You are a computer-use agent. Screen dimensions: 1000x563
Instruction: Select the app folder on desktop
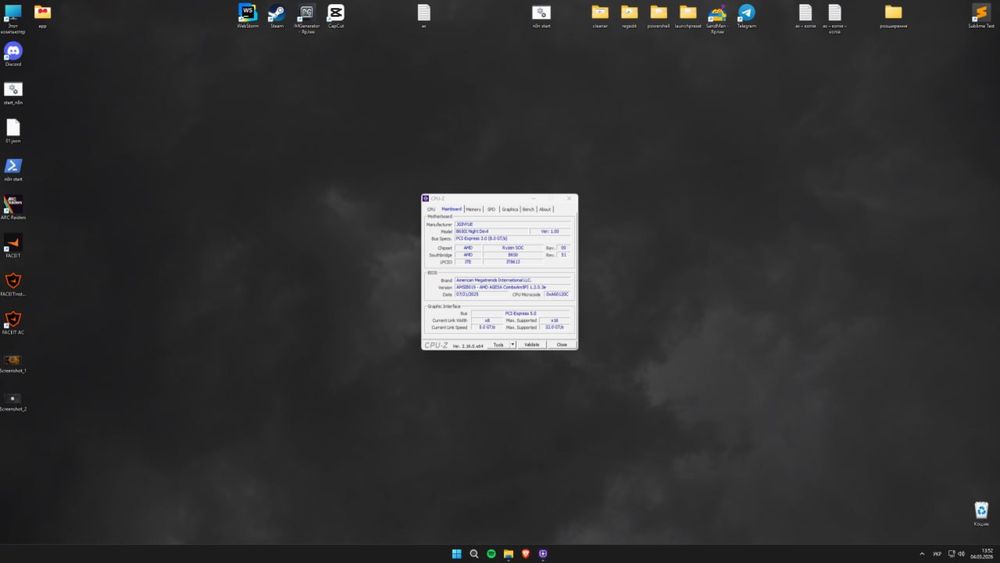click(x=42, y=15)
